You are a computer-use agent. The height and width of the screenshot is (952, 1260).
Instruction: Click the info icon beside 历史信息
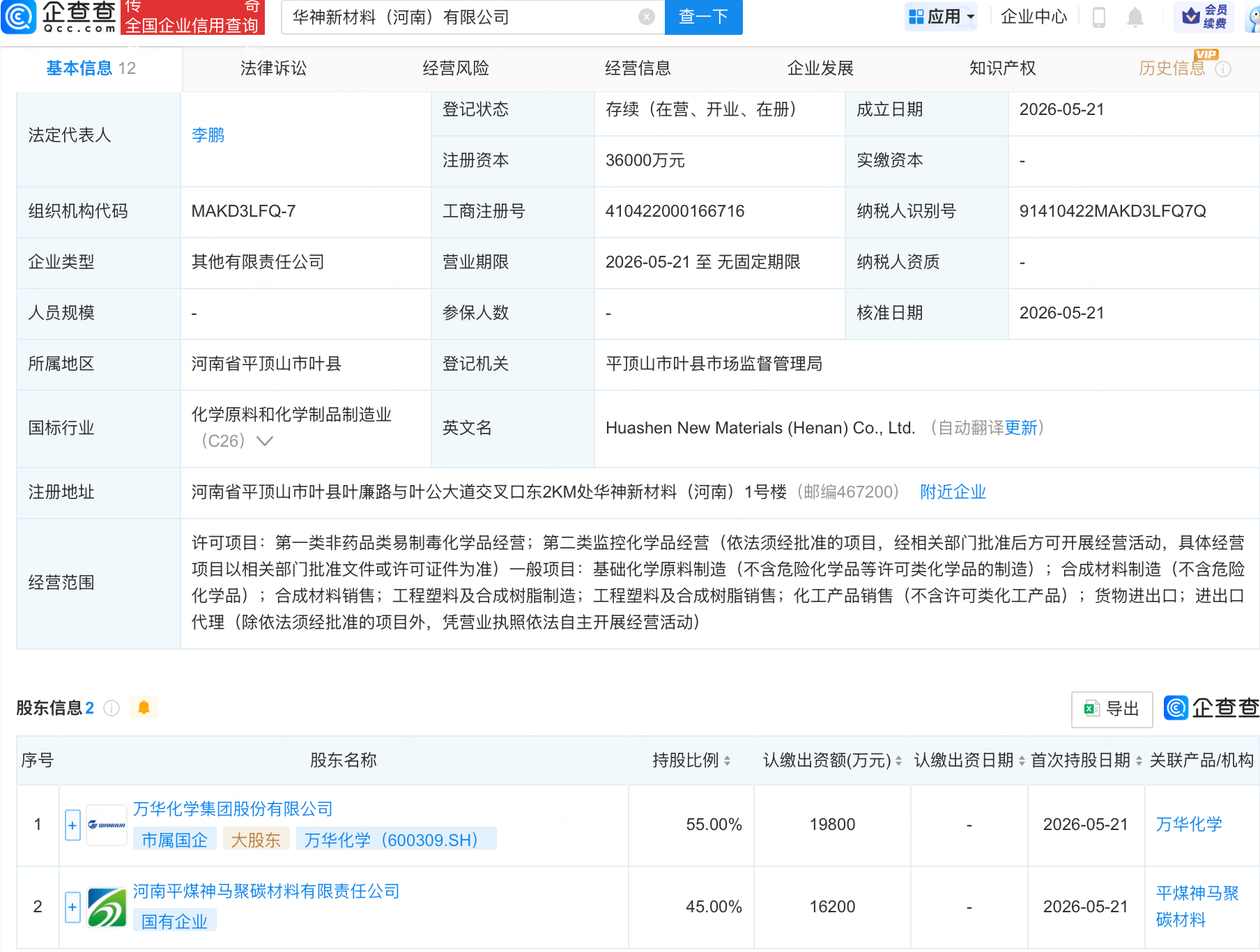point(1223,69)
